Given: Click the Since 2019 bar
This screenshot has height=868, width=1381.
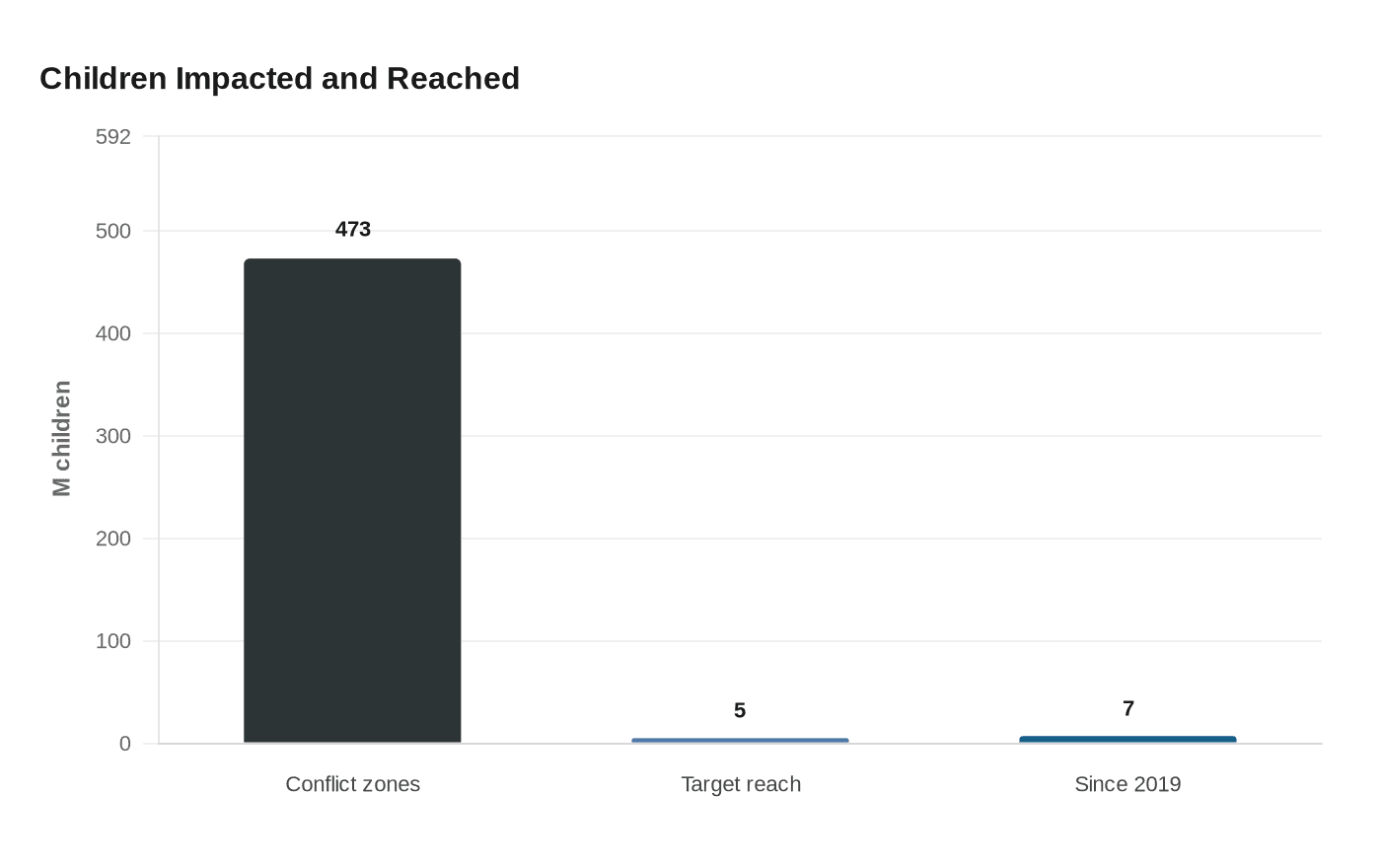Looking at the screenshot, I should click(x=1127, y=740).
